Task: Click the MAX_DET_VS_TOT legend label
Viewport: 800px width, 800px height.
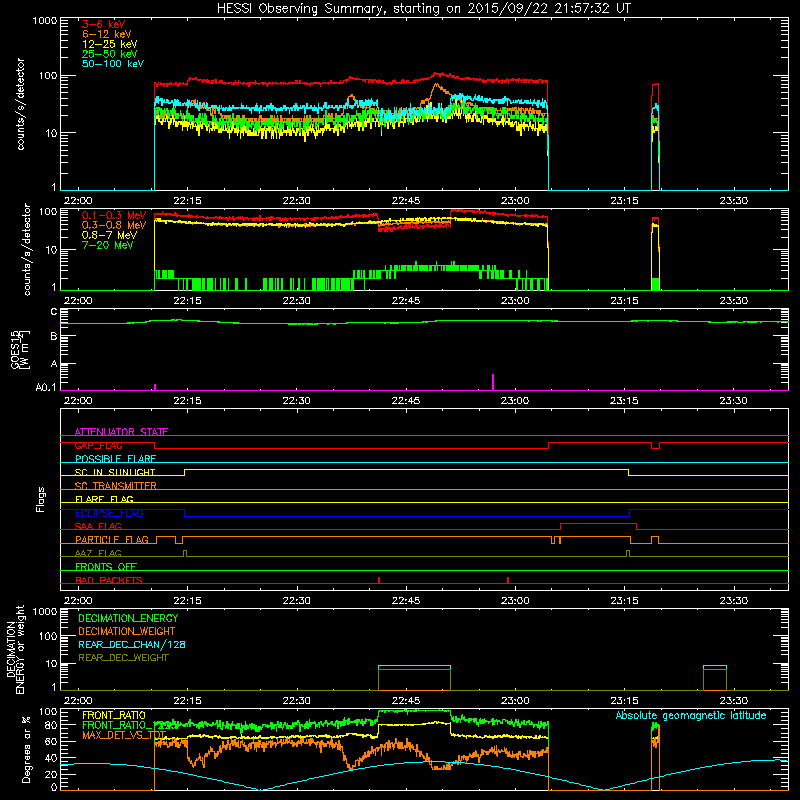Action: point(124,735)
